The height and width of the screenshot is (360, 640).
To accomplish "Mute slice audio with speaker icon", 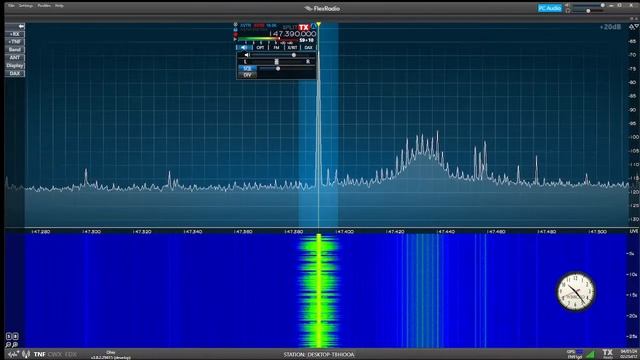I will coord(246,55).
